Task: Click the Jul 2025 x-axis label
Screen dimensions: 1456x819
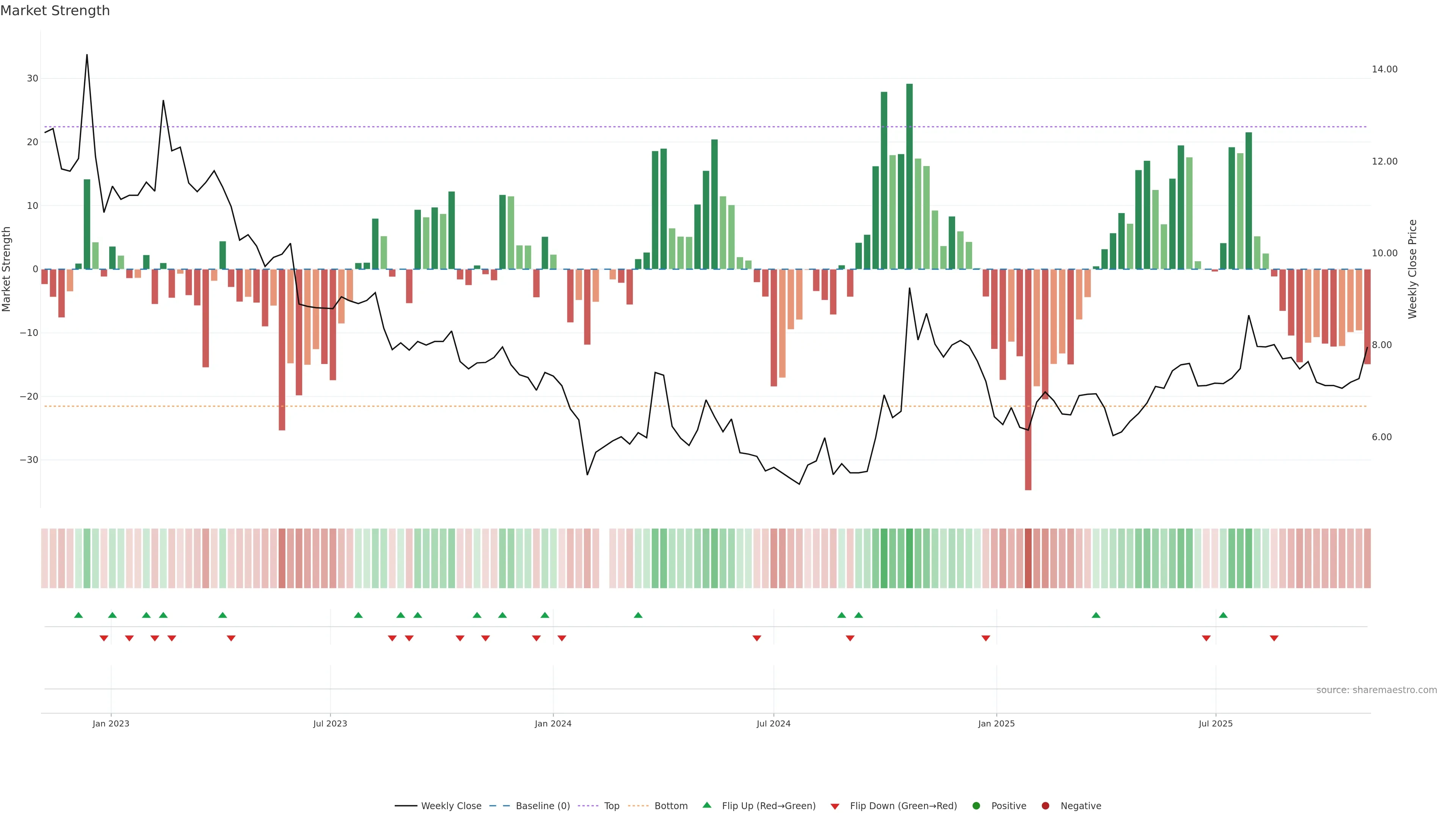Action: click(x=1215, y=723)
